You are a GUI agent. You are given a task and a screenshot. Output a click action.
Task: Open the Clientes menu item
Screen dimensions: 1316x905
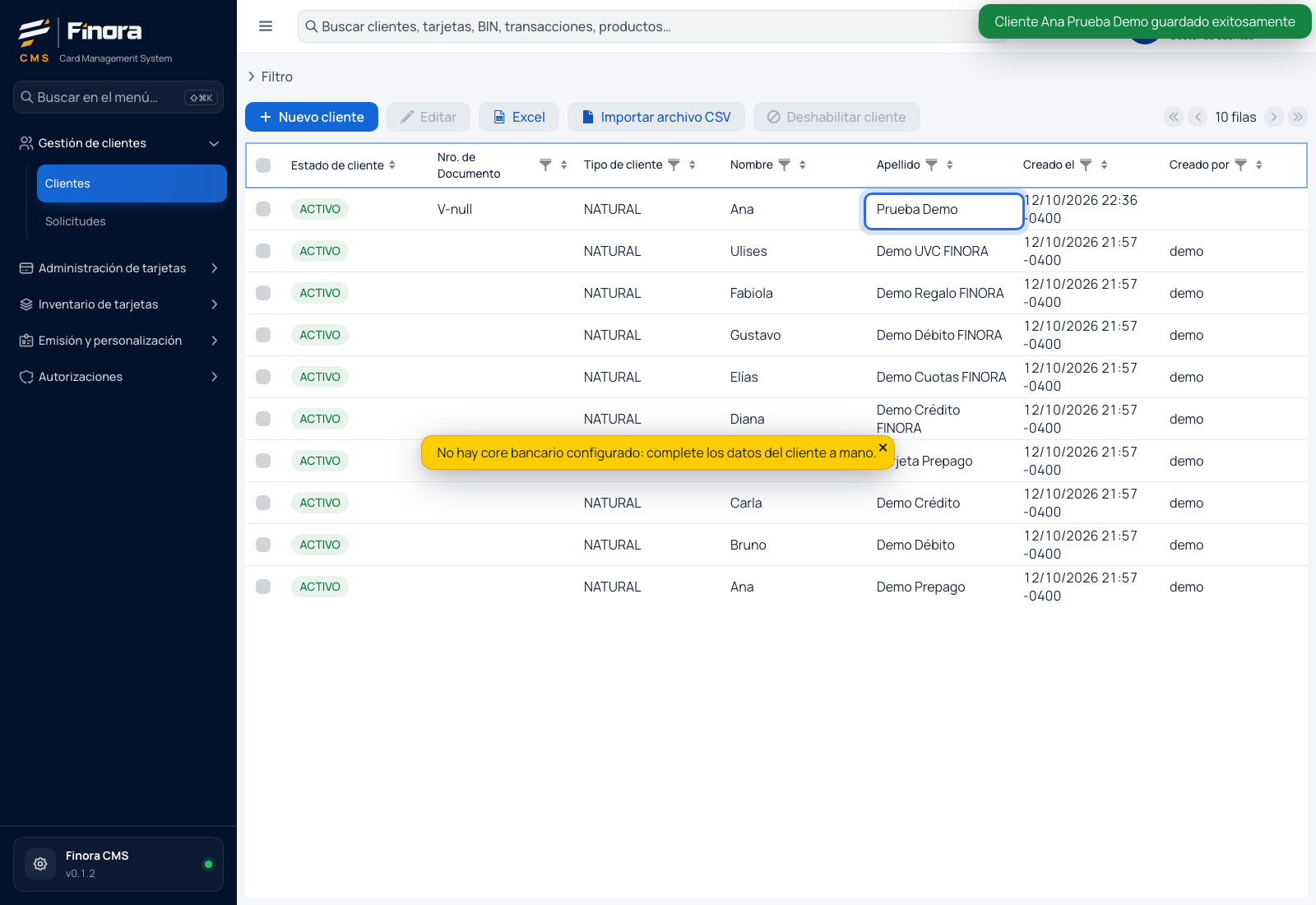[x=132, y=183]
